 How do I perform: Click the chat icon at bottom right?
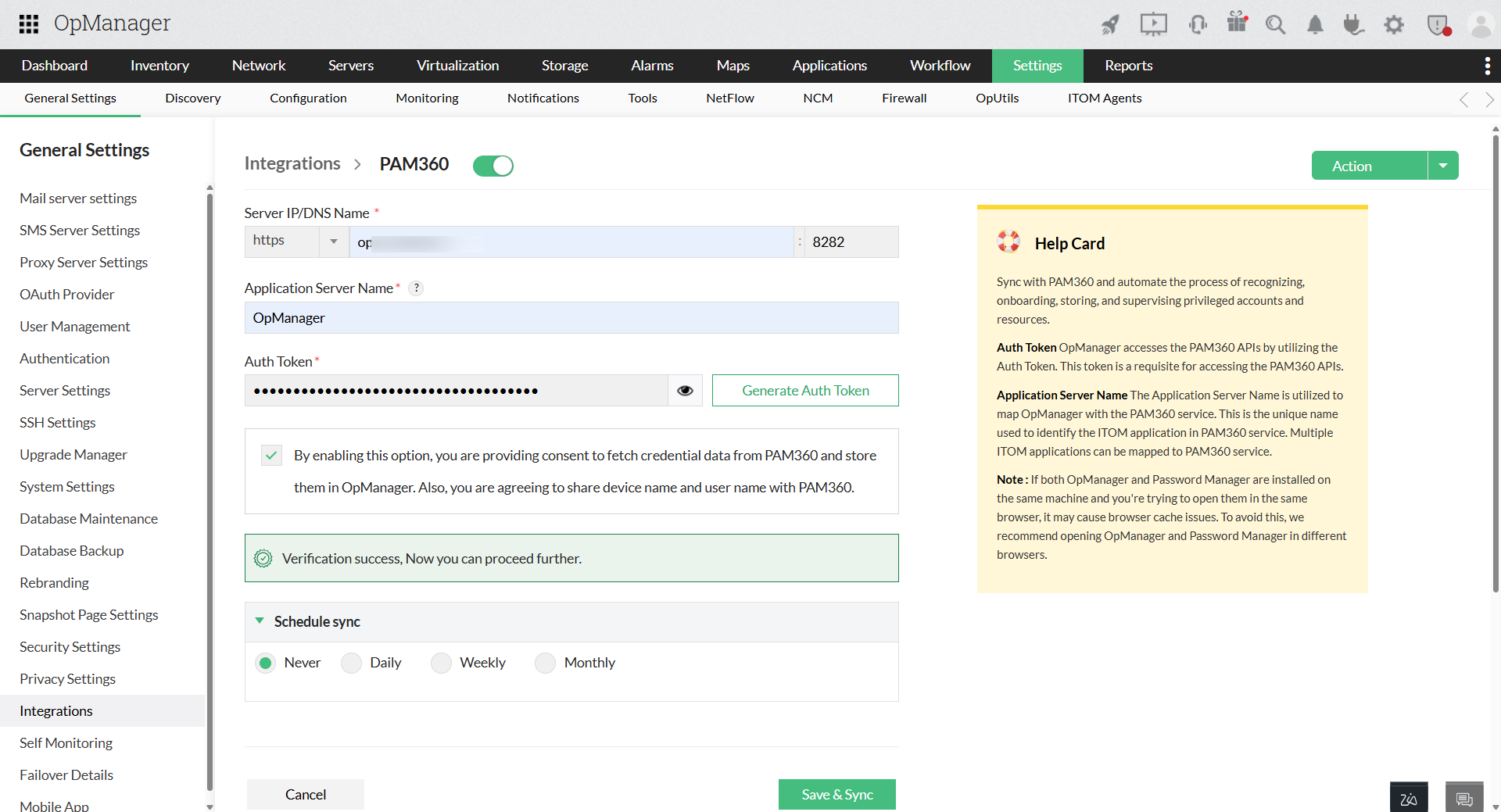point(1464,797)
